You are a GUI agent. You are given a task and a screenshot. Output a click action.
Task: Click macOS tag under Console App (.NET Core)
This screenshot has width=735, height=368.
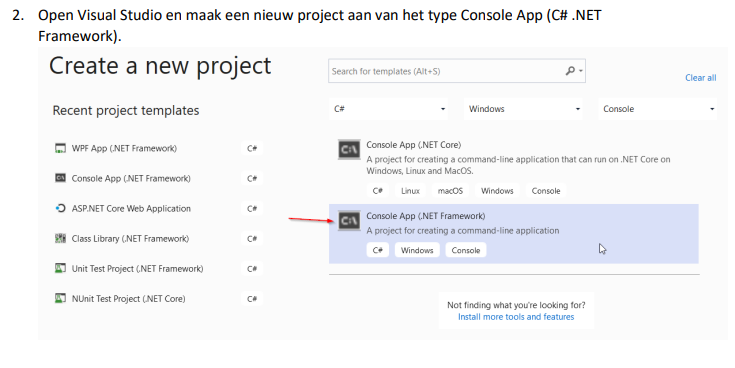(x=450, y=191)
